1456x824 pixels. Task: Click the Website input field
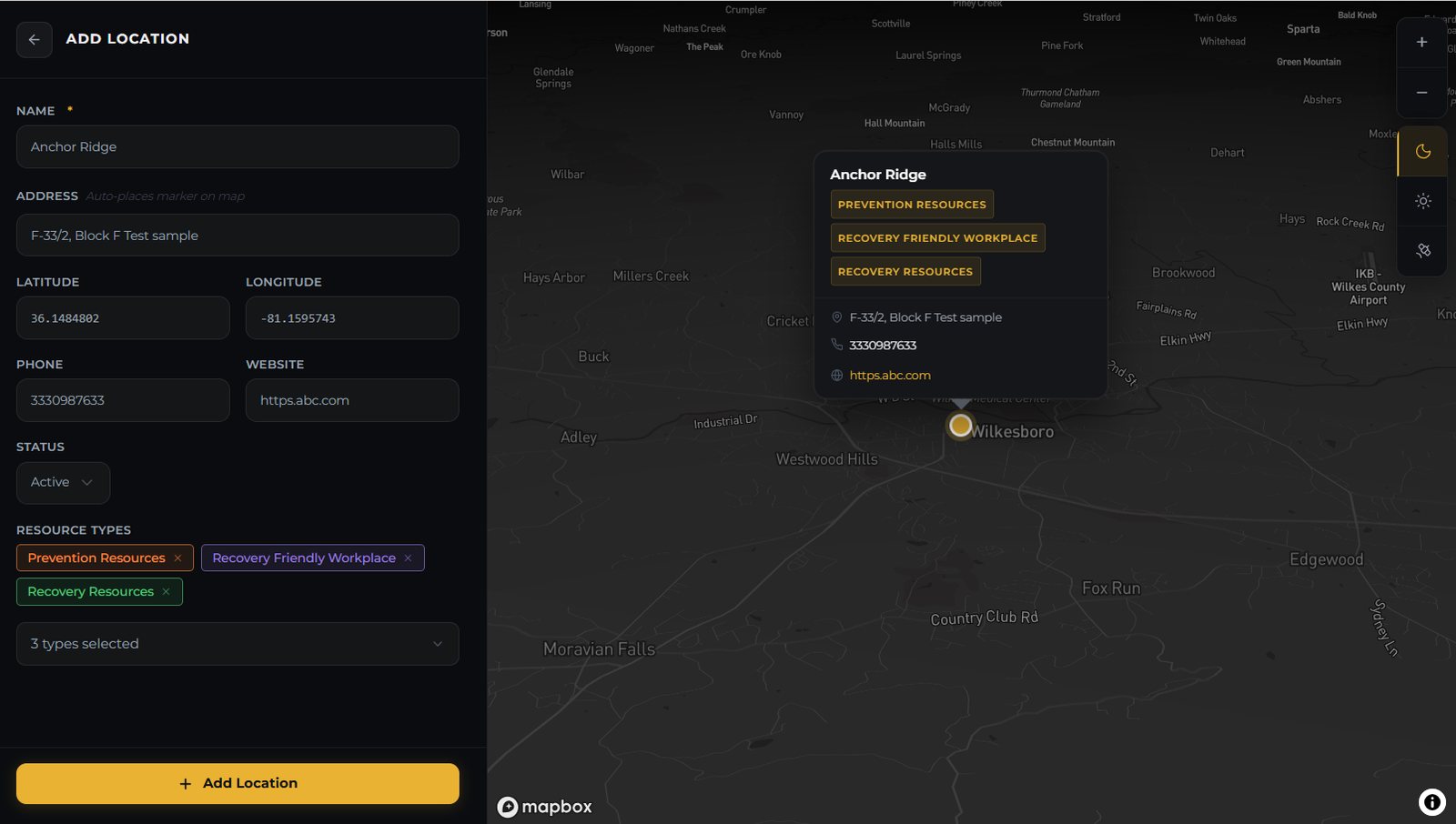tap(352, 400)
